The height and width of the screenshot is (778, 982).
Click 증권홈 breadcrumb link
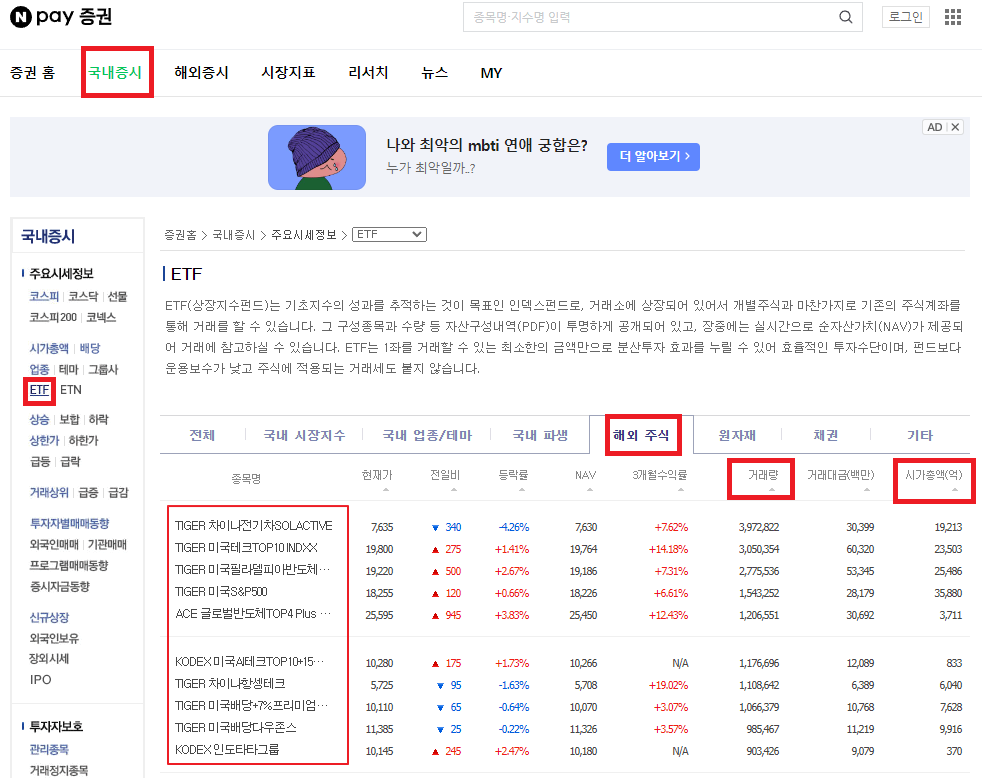click(180, 235)
